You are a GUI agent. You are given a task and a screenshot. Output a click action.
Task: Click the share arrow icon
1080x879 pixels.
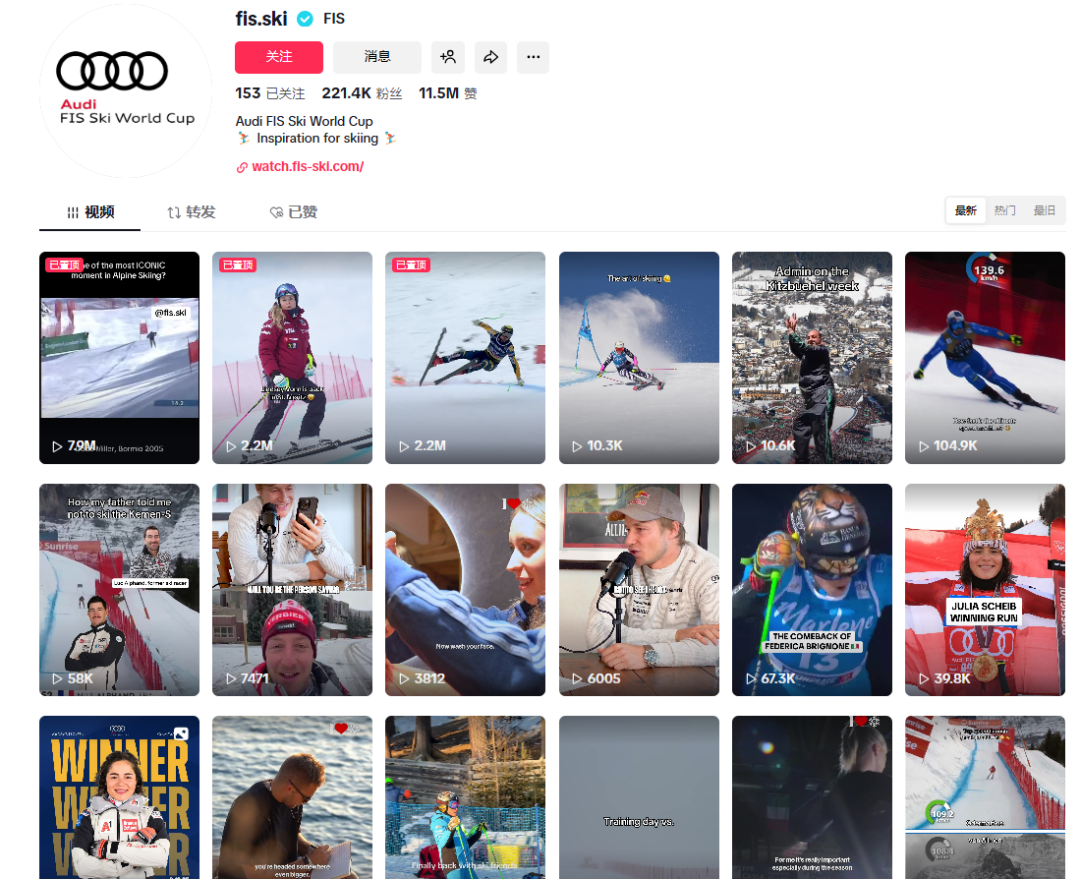(490, 57)
